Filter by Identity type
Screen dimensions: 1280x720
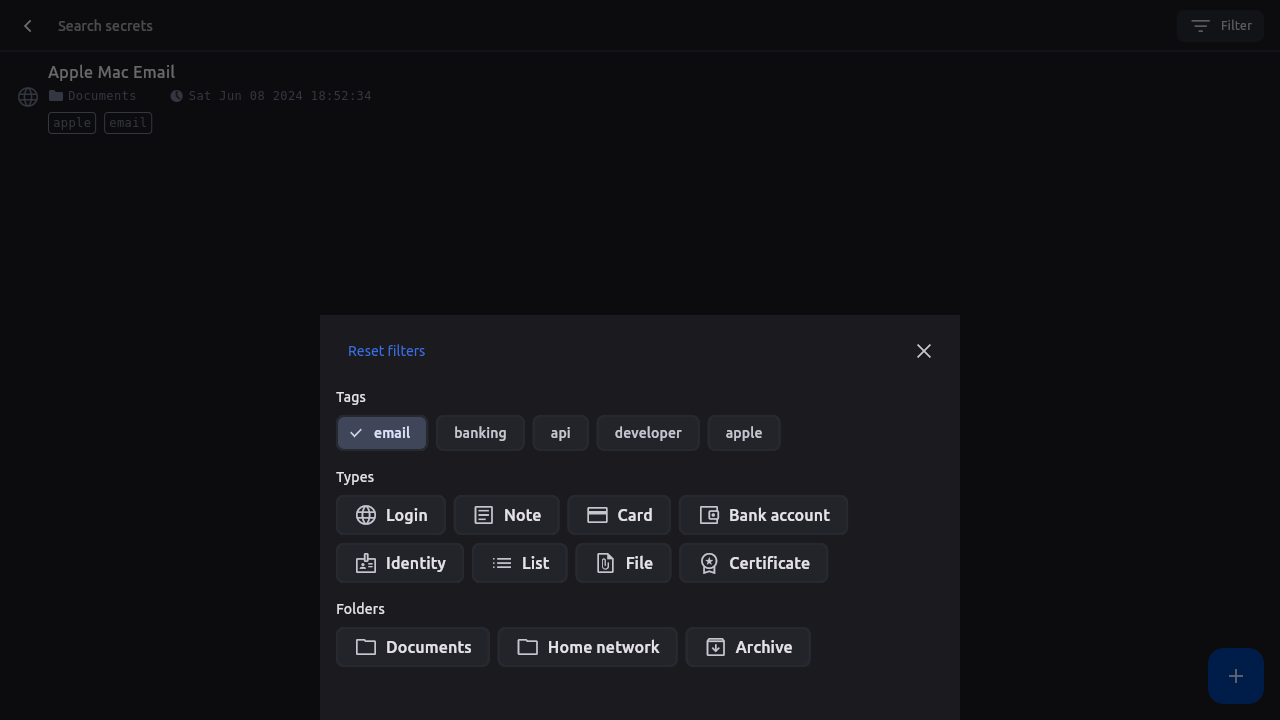point(400,563)
